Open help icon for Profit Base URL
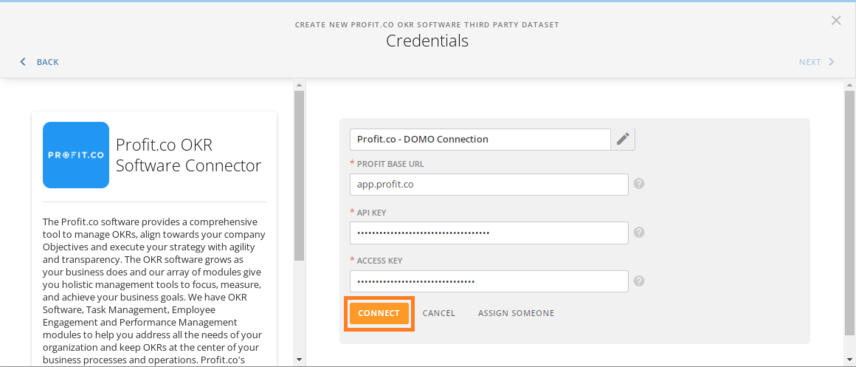Viewport: 856px width, 367px height. (639, 184)
